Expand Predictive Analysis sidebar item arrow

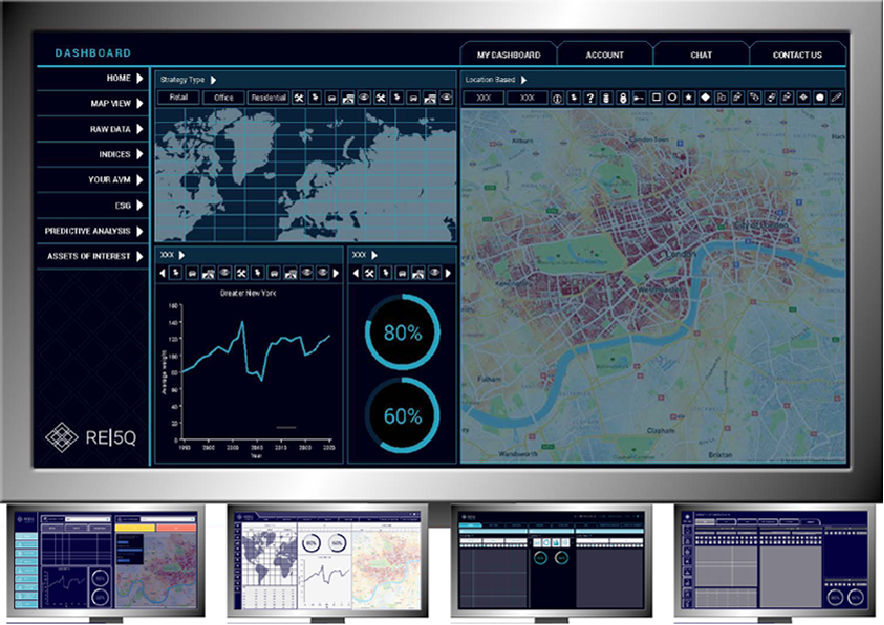tap(140, 231)
